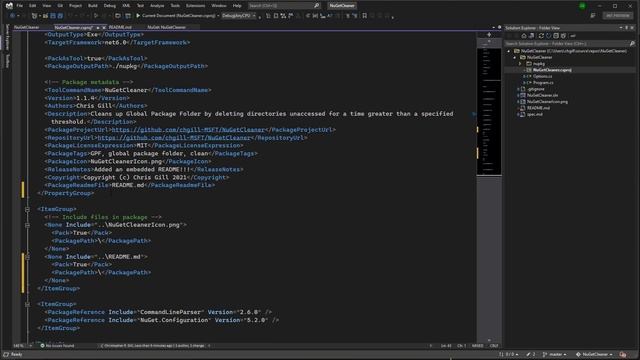Viewport: 640px width, 360px height.
Task: Close the NuGetCleaner.csproj tab
Action: click(104, 27)
